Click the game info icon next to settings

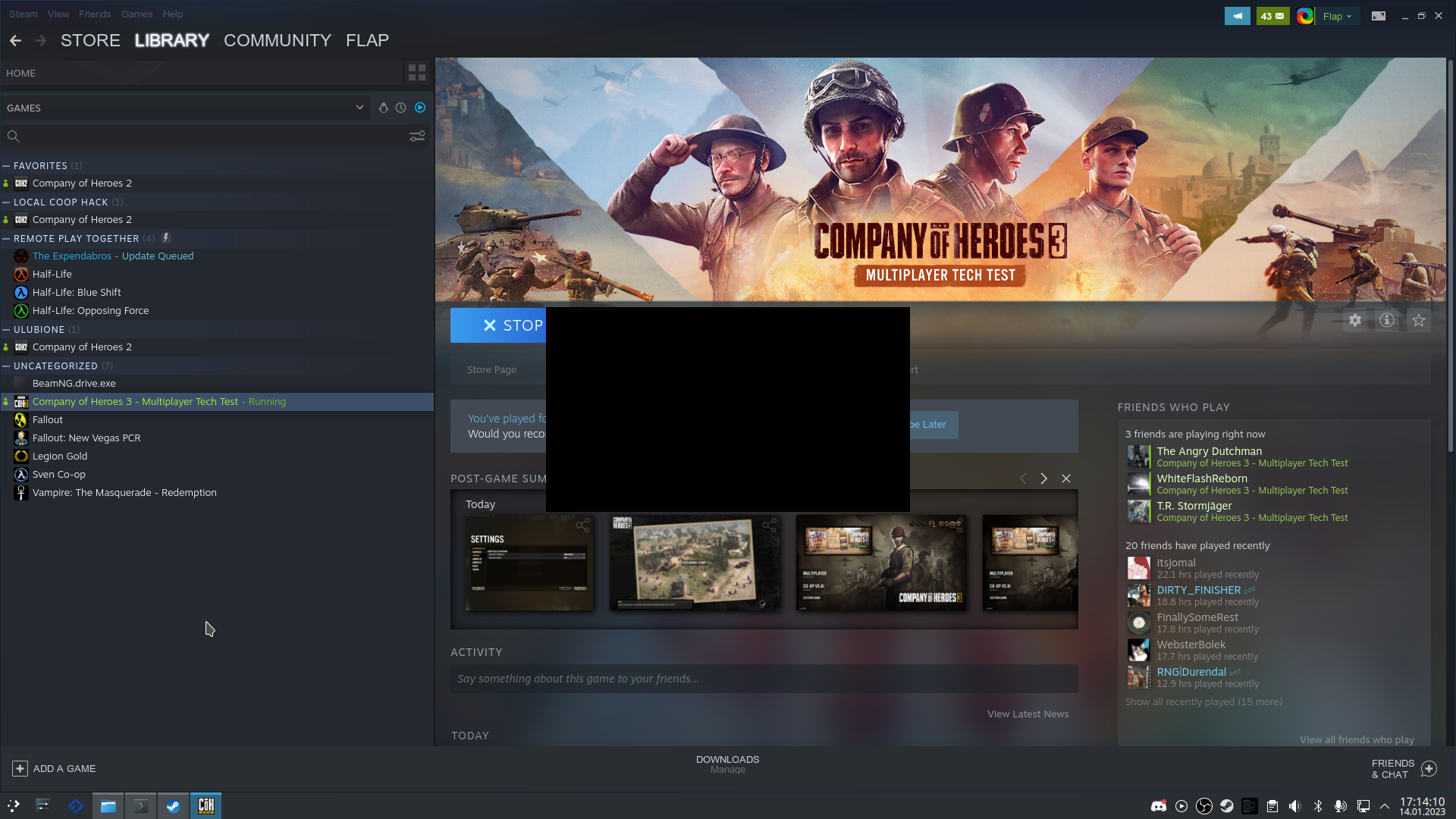coord(1387,320)
